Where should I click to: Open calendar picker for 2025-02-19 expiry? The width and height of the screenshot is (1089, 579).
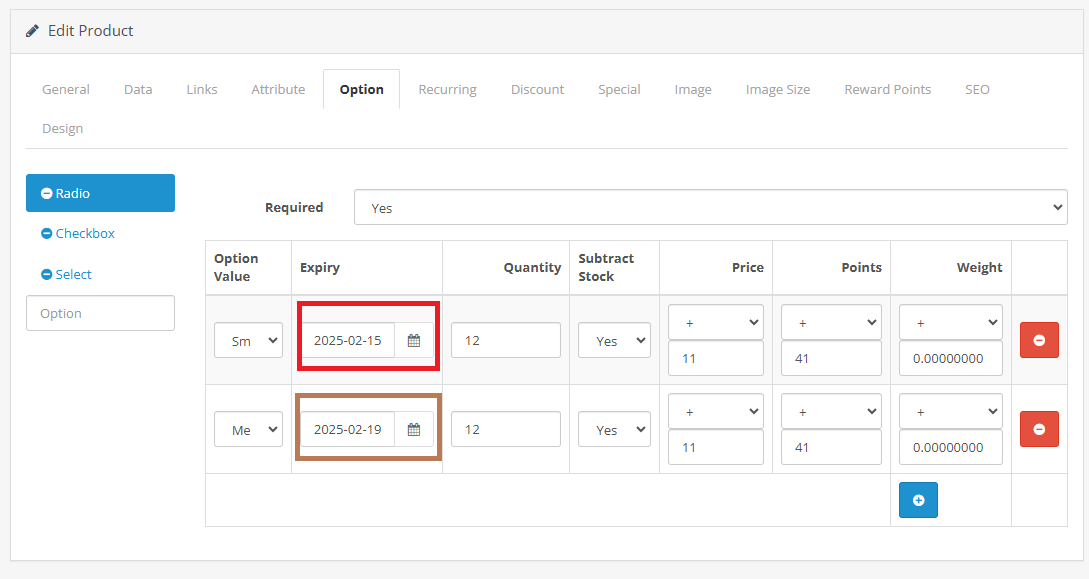[414, 430]
